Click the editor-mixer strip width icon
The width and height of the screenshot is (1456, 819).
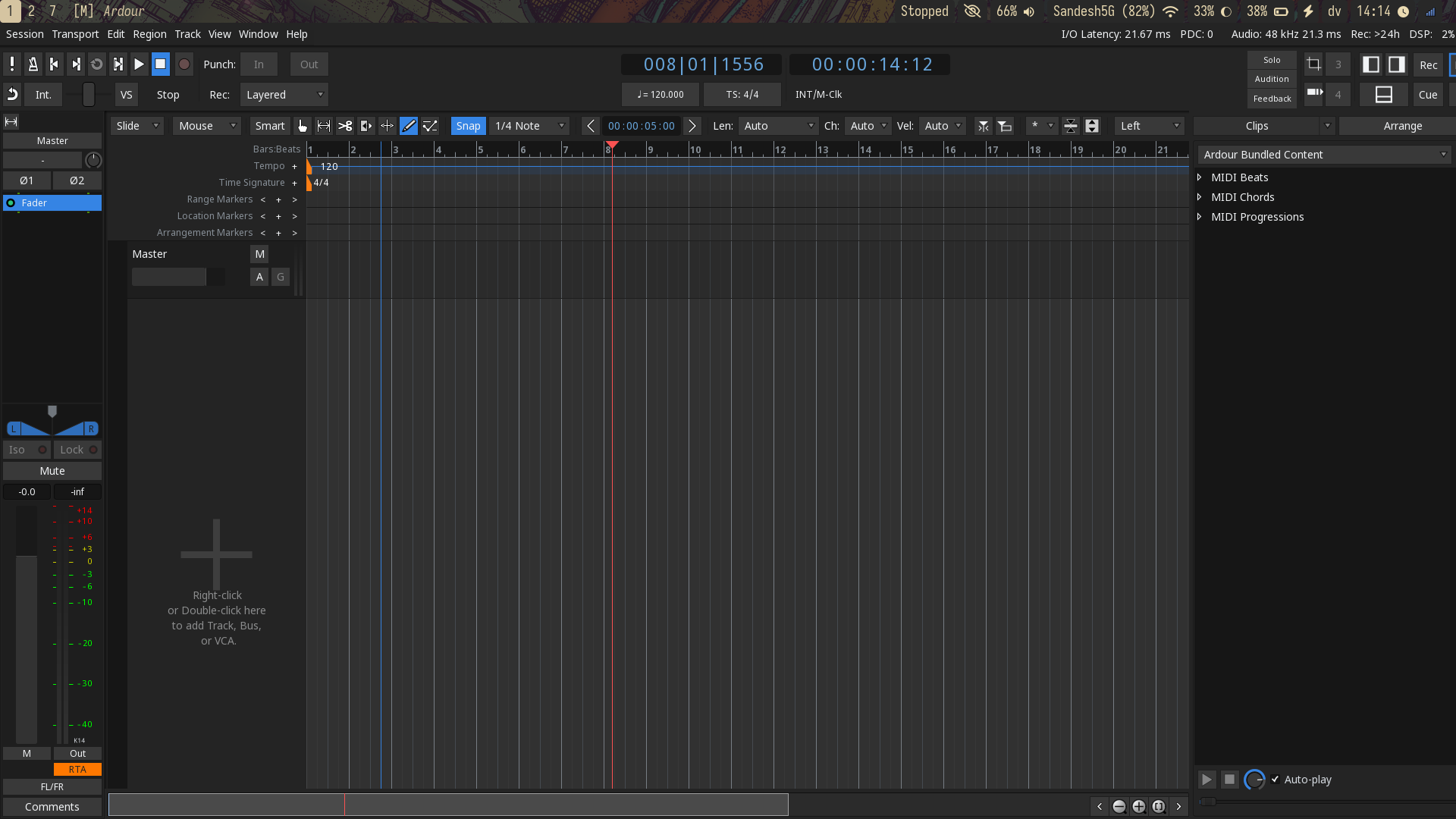click(11, 121)
